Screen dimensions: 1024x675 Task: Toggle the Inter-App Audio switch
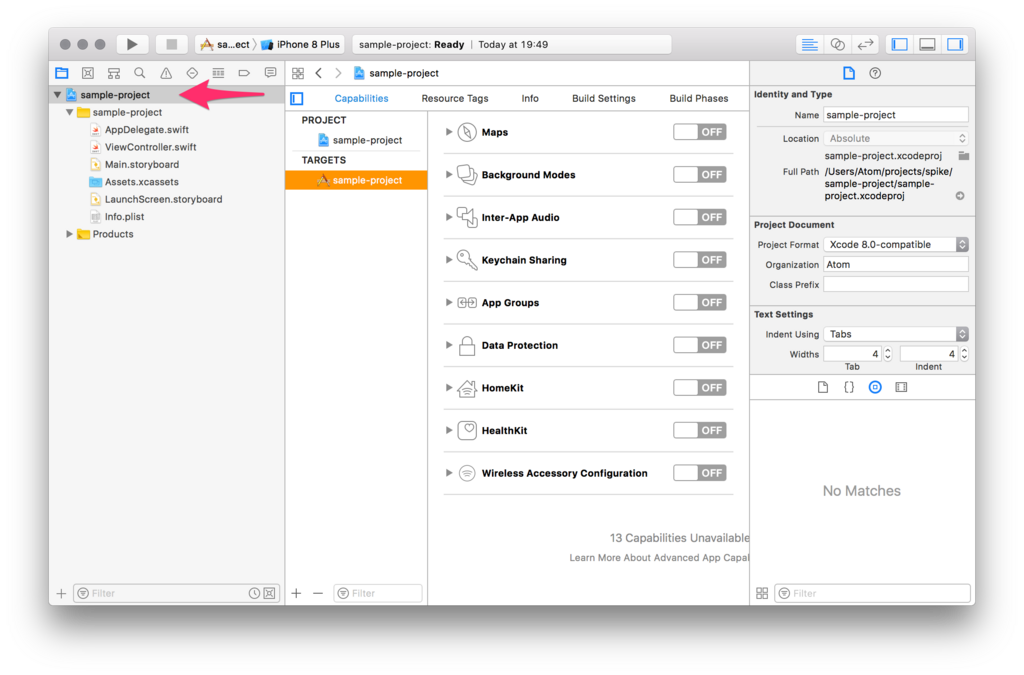(x=699, y=217)
